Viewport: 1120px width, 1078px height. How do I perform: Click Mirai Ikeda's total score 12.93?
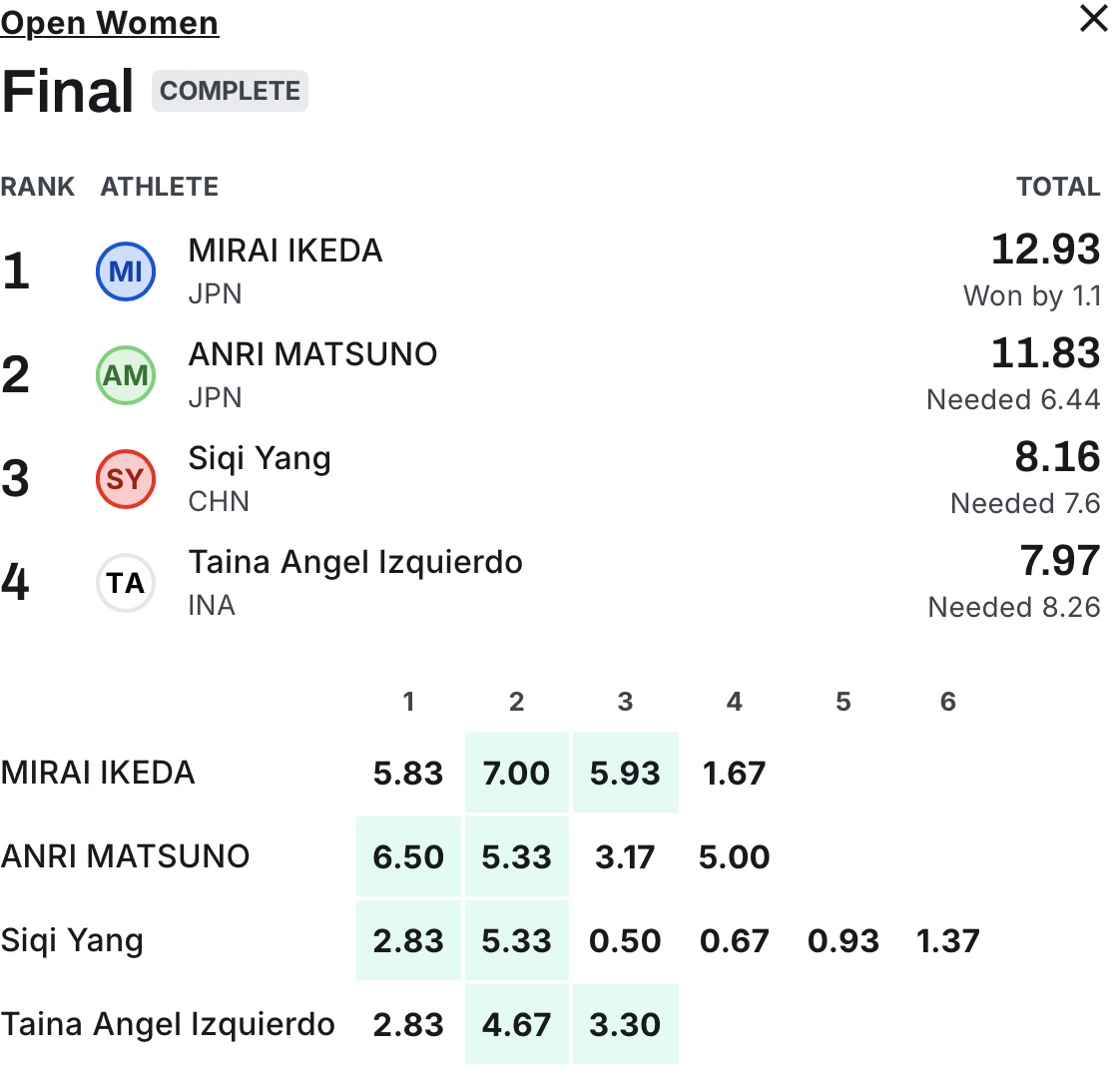tap(1045, 250)
